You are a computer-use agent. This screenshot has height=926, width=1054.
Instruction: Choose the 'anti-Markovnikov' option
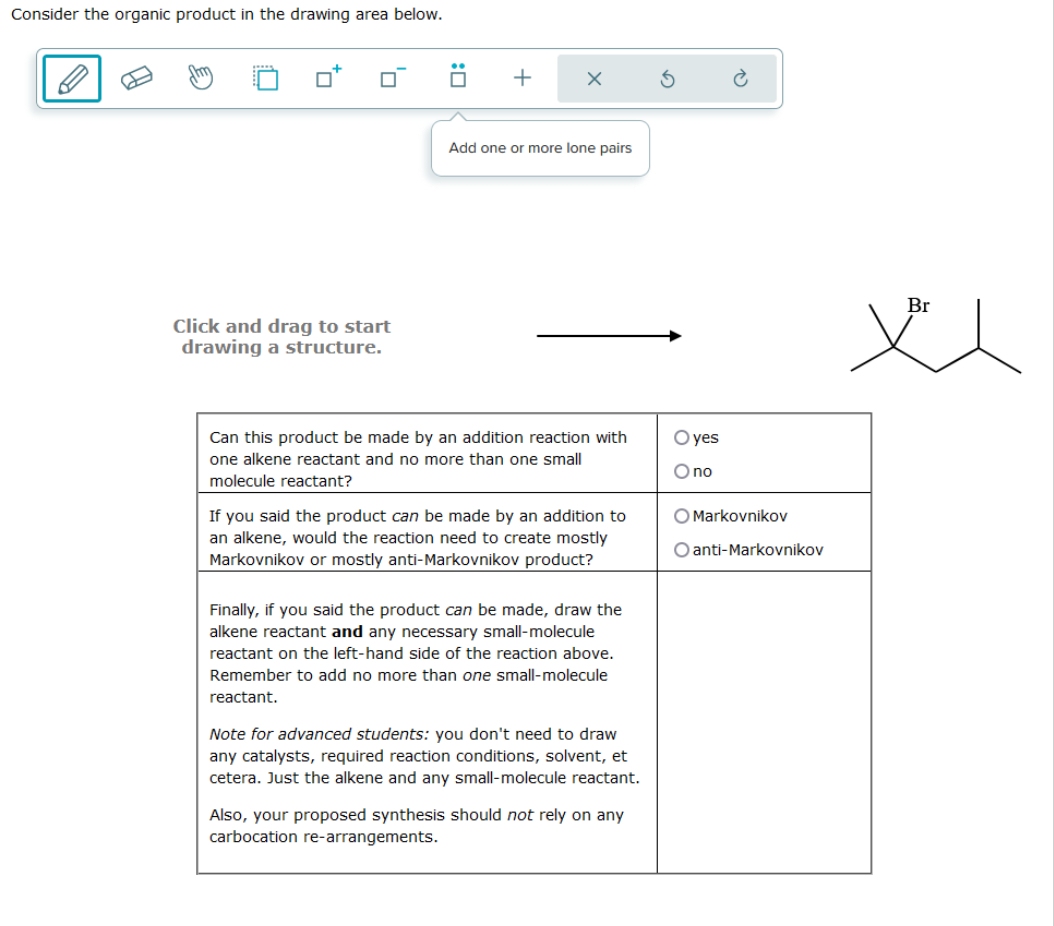[x=681, y=549]
